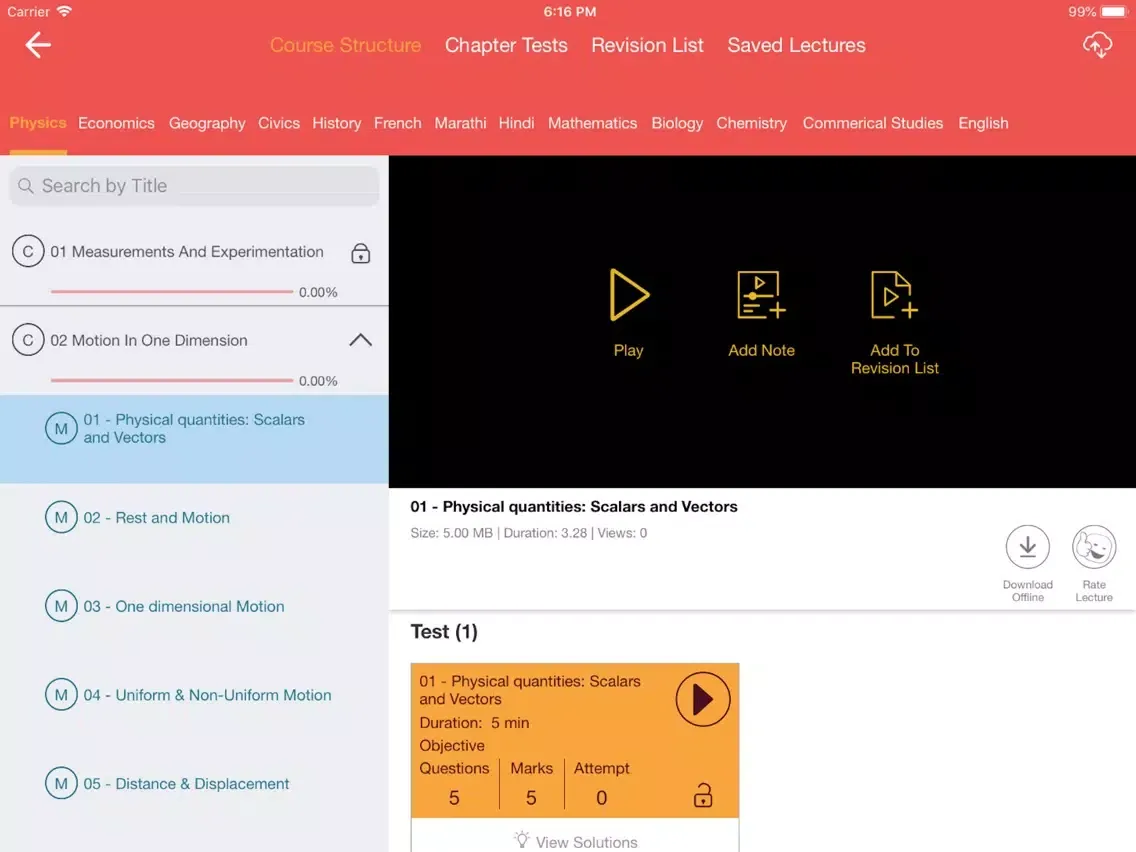
Task: Tap the lock icon beside Measurements And Experimentation
Action: coord(360,253)
